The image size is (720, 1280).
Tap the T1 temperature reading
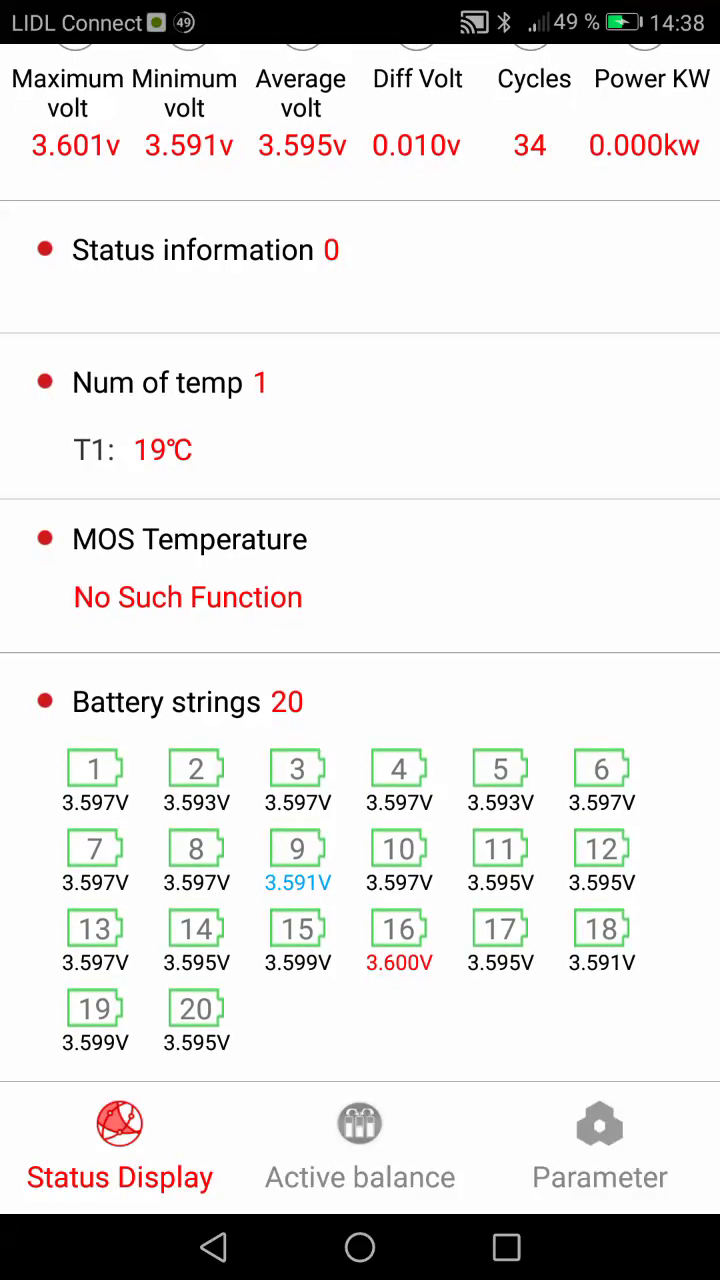[162, 450]
